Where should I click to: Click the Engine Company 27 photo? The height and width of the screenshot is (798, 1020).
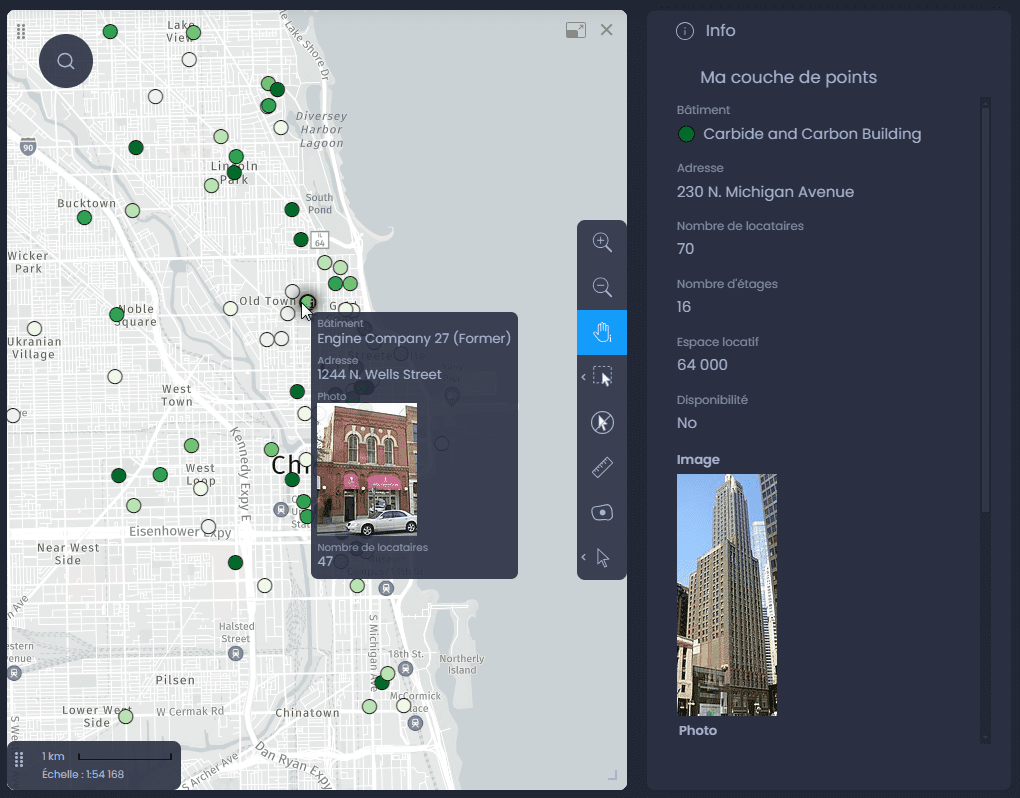[367, 470]
